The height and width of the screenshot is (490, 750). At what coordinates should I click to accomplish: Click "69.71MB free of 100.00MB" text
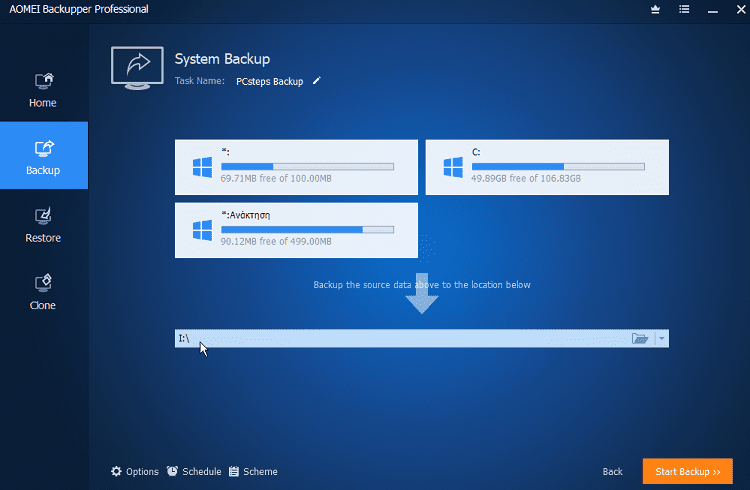click(276, 178)
